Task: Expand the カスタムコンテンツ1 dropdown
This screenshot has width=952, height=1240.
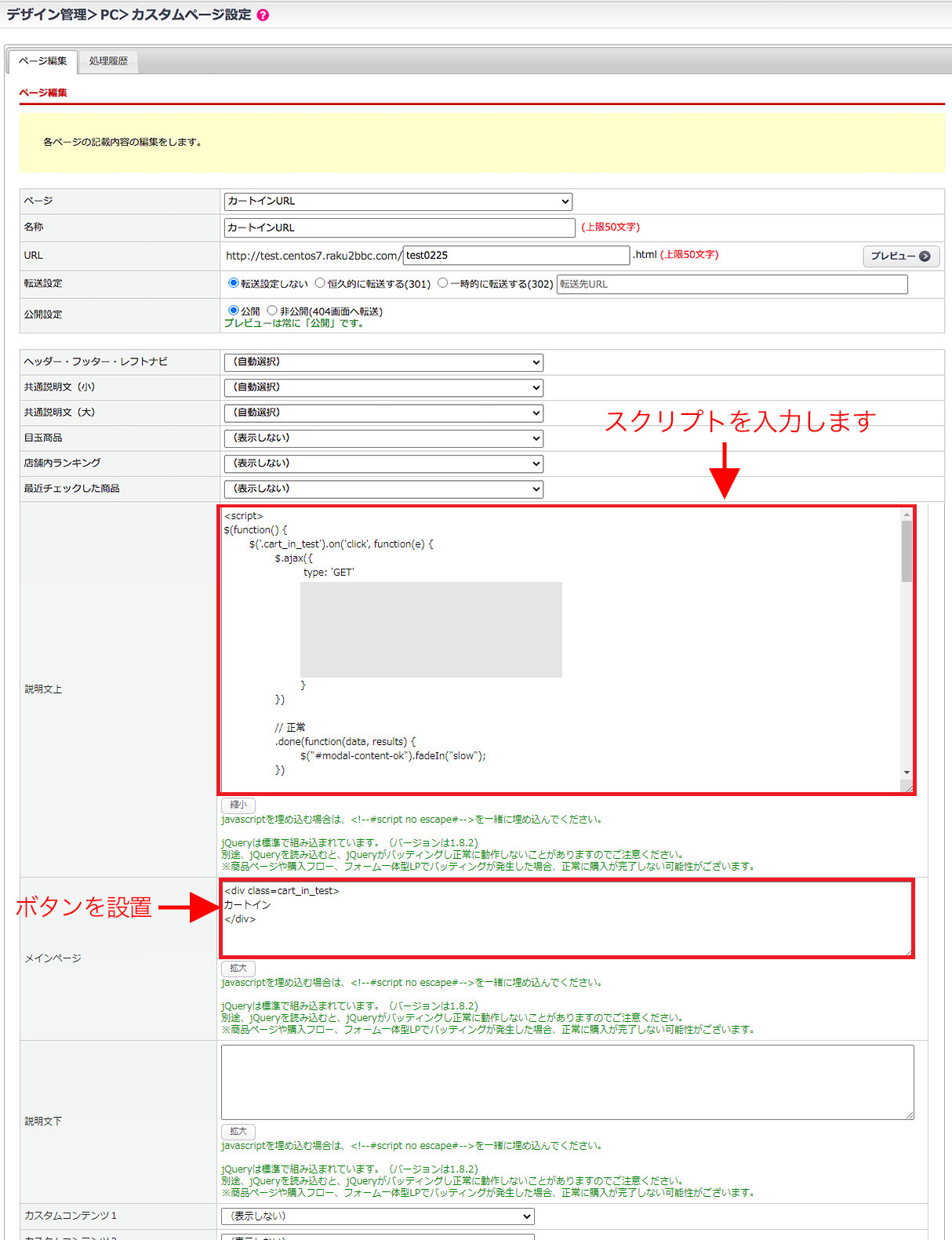Action: click(x=378, y=1216)
